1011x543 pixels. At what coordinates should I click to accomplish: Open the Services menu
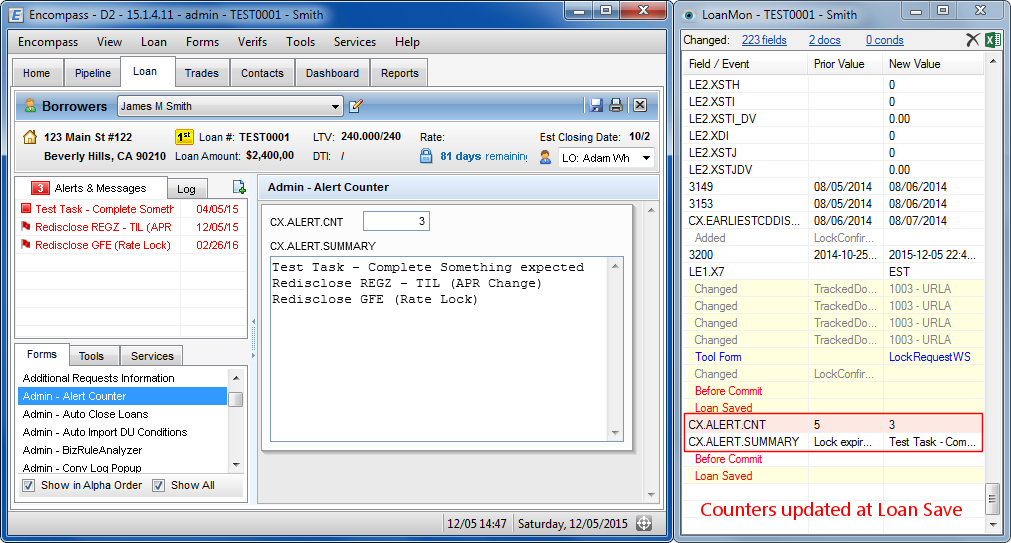(x=355, y=42)
